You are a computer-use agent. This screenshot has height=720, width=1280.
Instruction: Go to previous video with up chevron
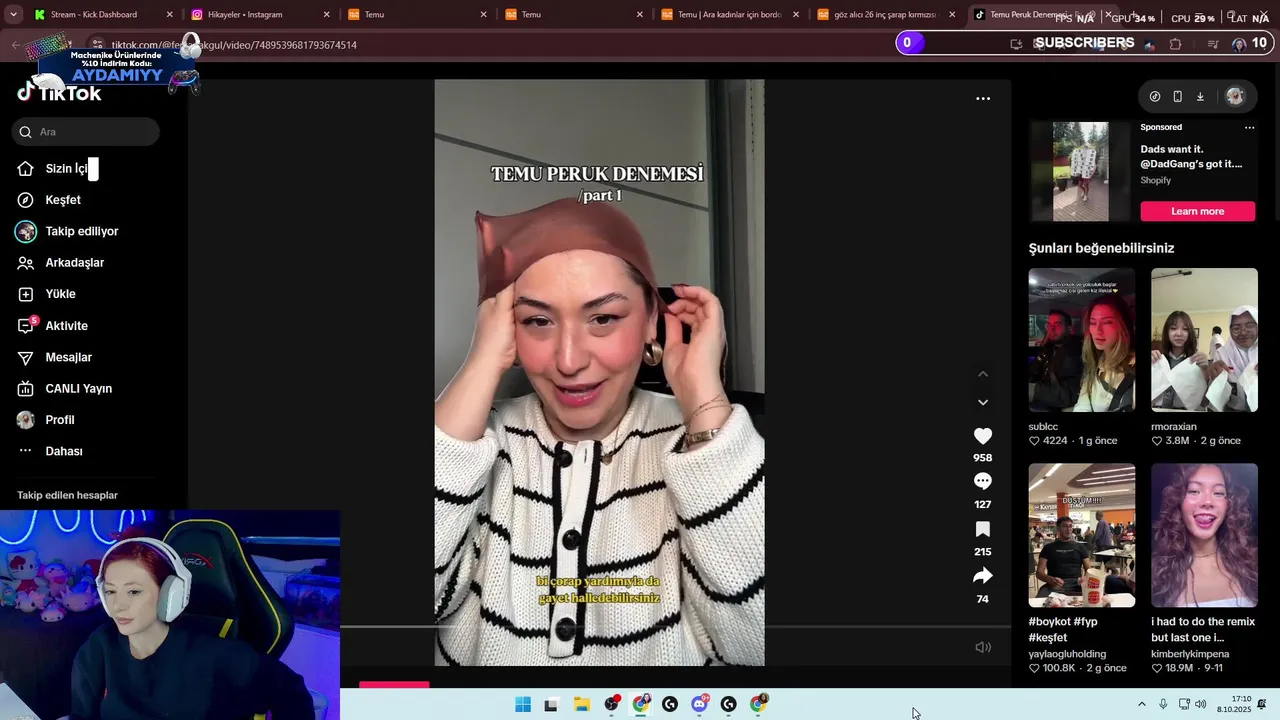(x=983, y=374)
